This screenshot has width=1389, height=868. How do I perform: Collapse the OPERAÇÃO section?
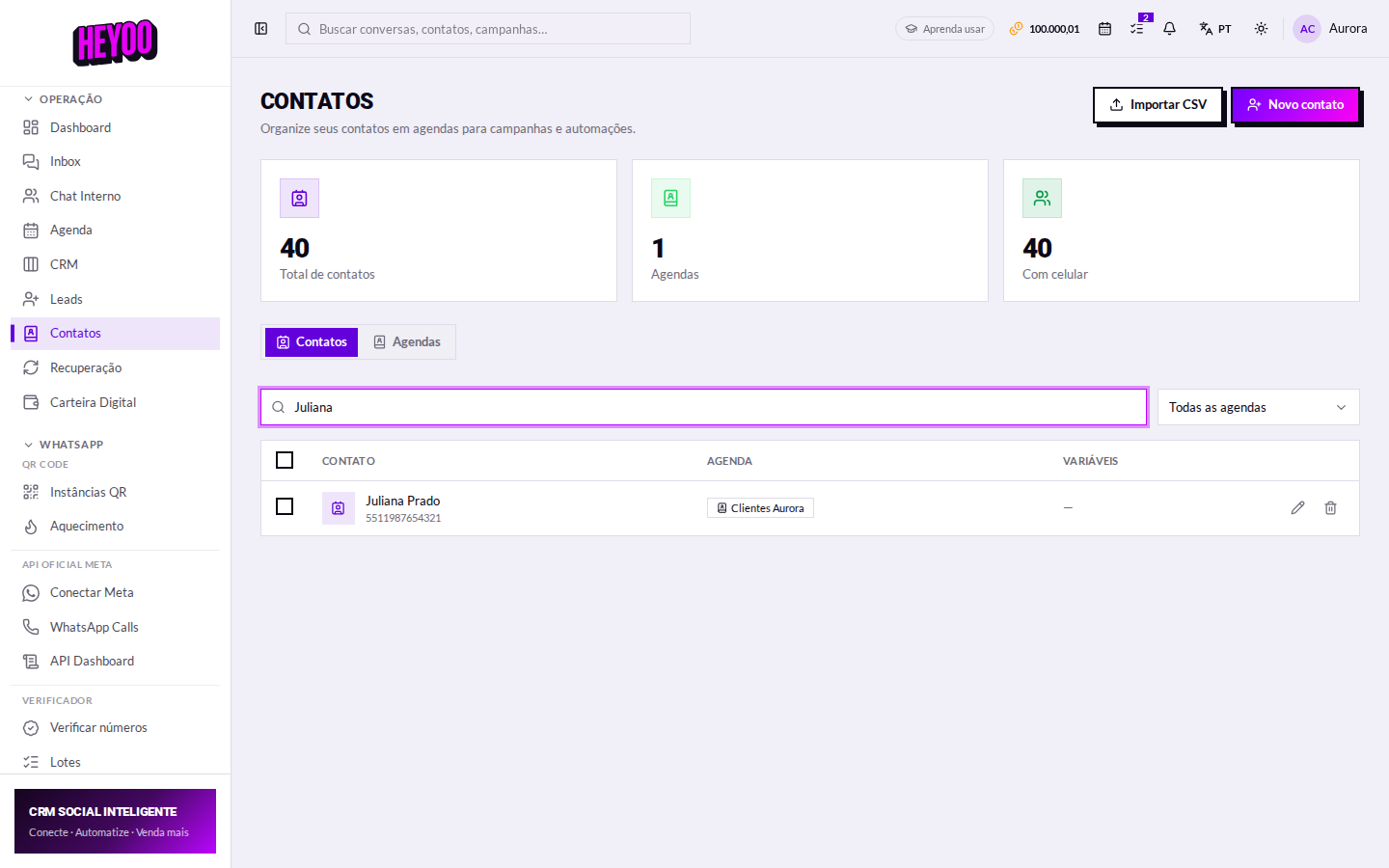[63, 99]
